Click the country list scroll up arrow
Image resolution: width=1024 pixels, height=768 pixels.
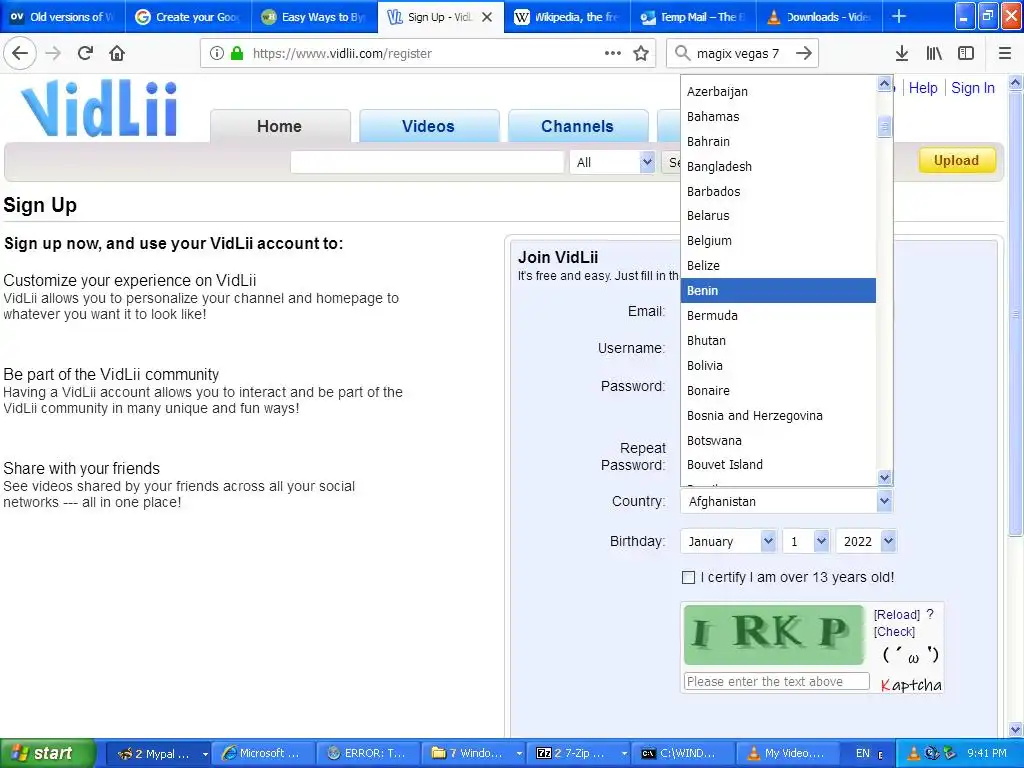(x=884, y=84)
